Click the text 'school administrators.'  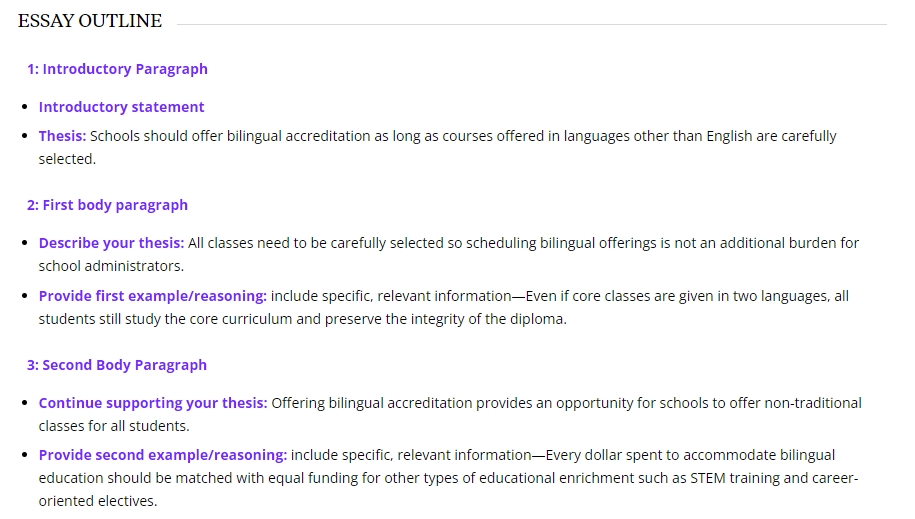point(111,266)
